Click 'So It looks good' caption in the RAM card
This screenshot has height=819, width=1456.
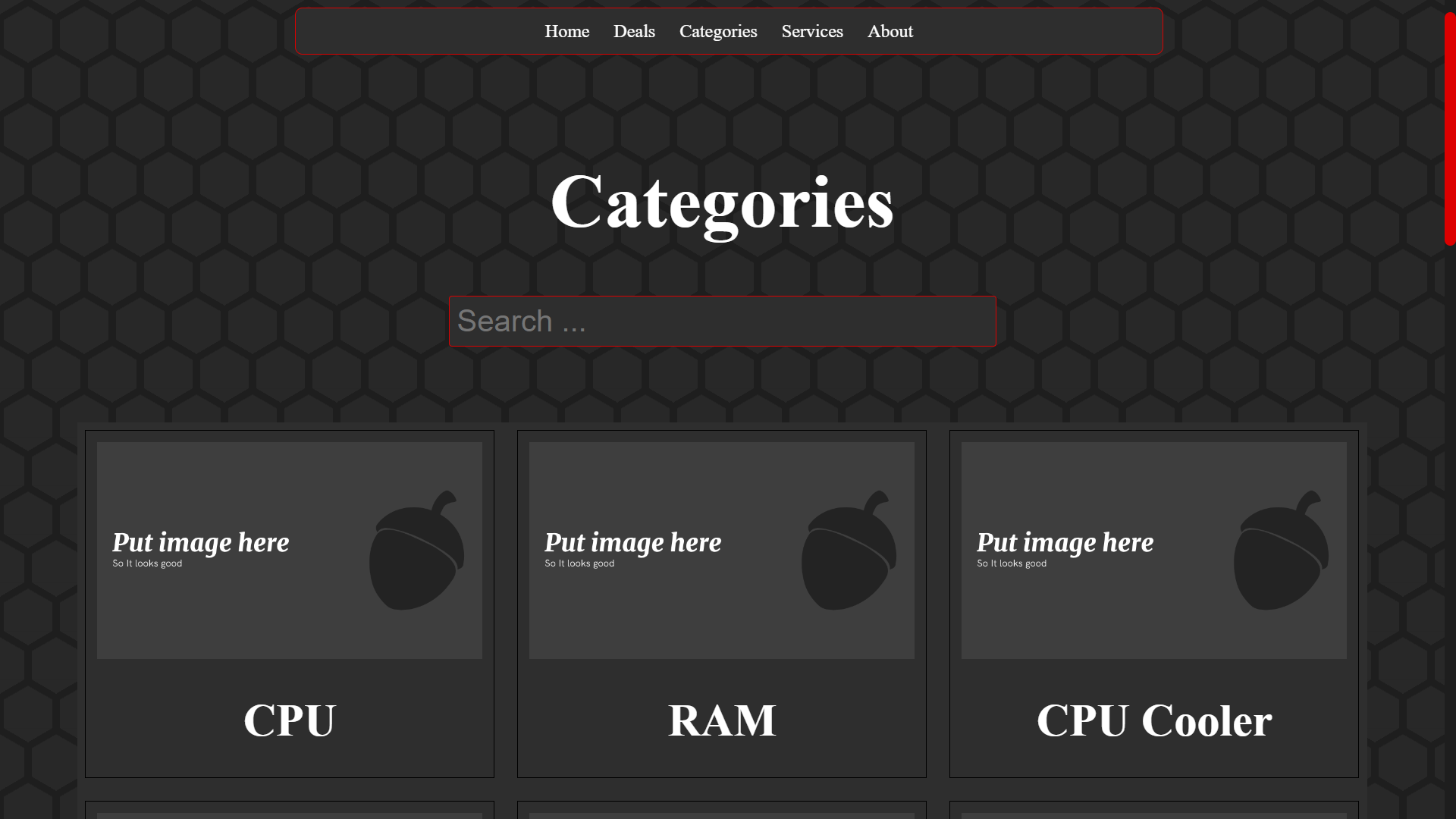pyautogui.click(x=579, y=563)
